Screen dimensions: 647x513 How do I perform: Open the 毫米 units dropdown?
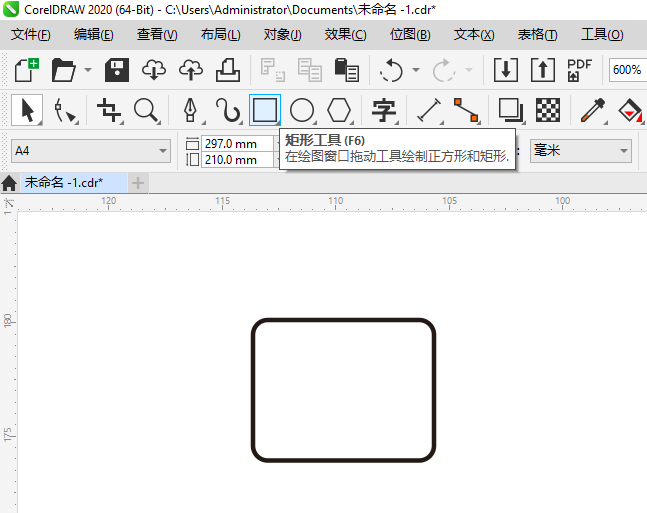point(581,151)
